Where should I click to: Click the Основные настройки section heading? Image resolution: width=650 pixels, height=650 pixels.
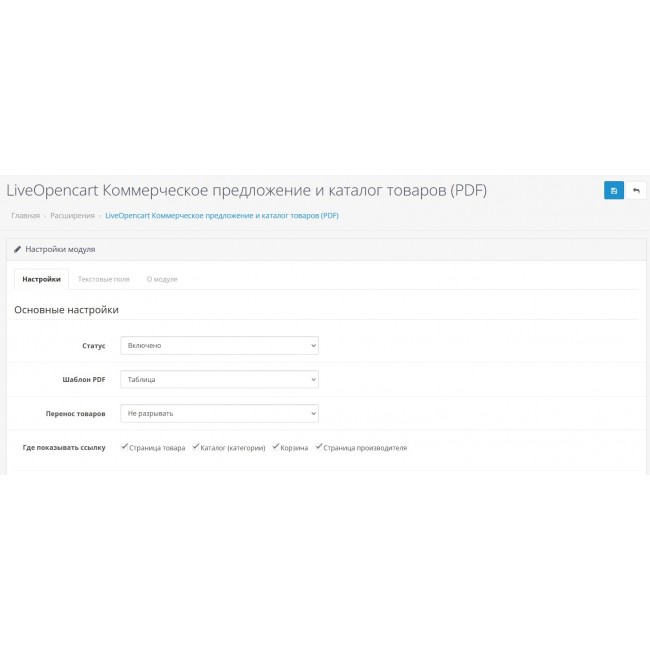click(66, 310)
